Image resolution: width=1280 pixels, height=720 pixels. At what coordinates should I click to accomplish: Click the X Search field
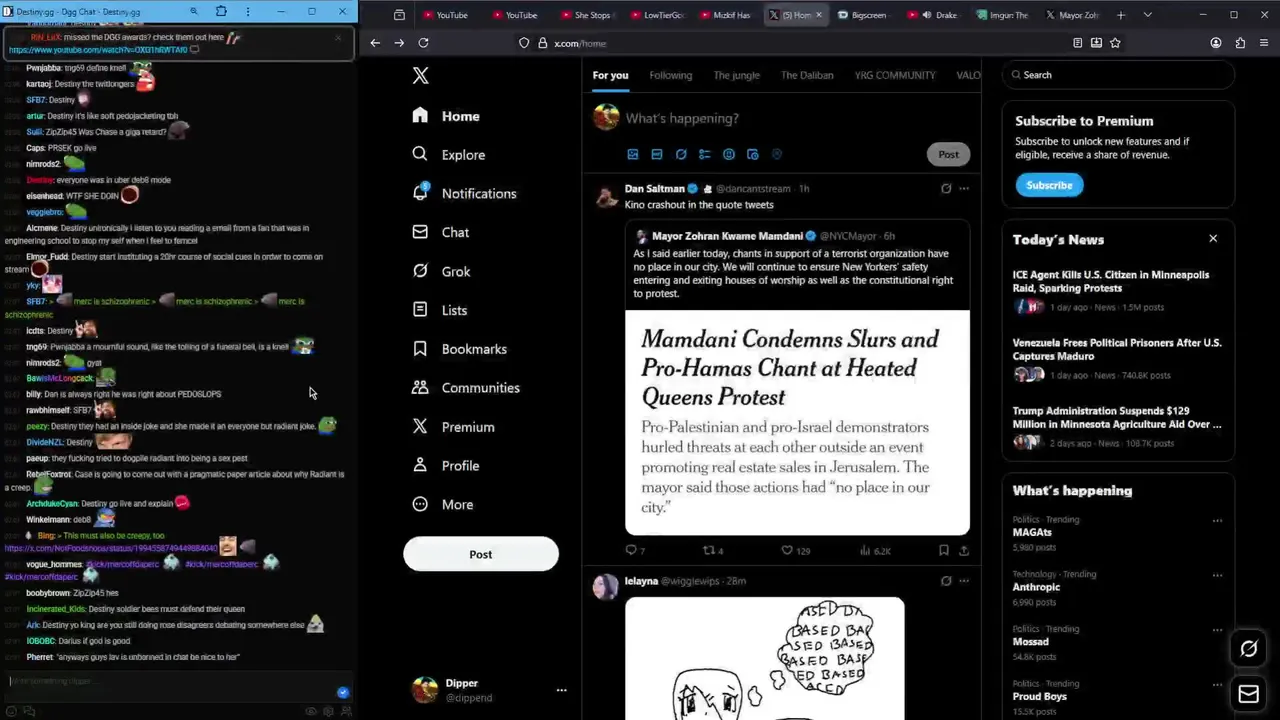1118,75
